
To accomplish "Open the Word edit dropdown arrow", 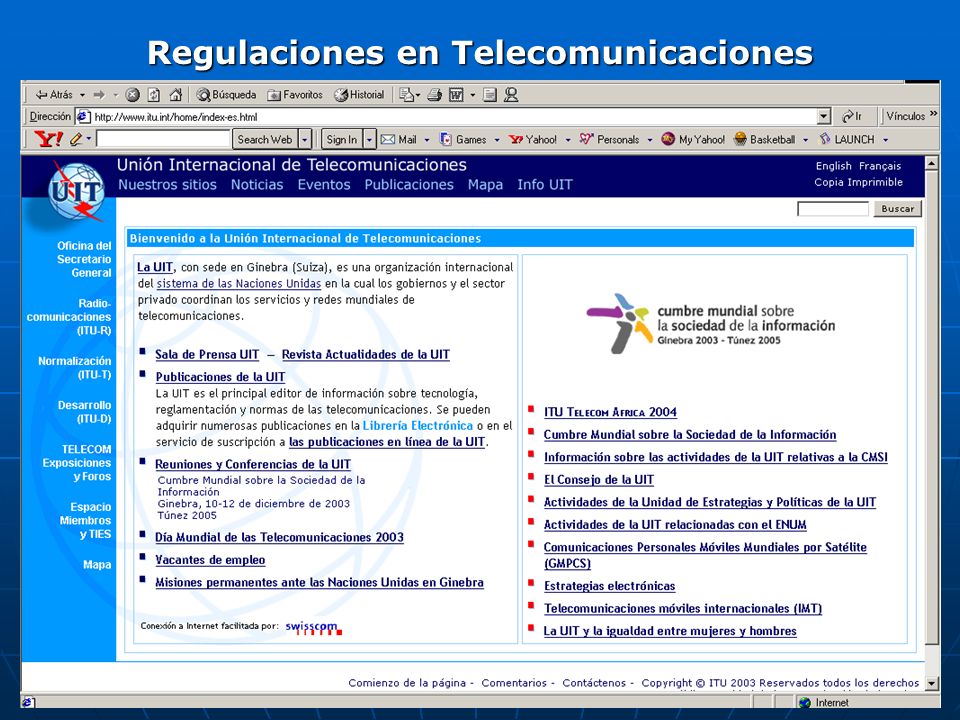I will [473, 96].
